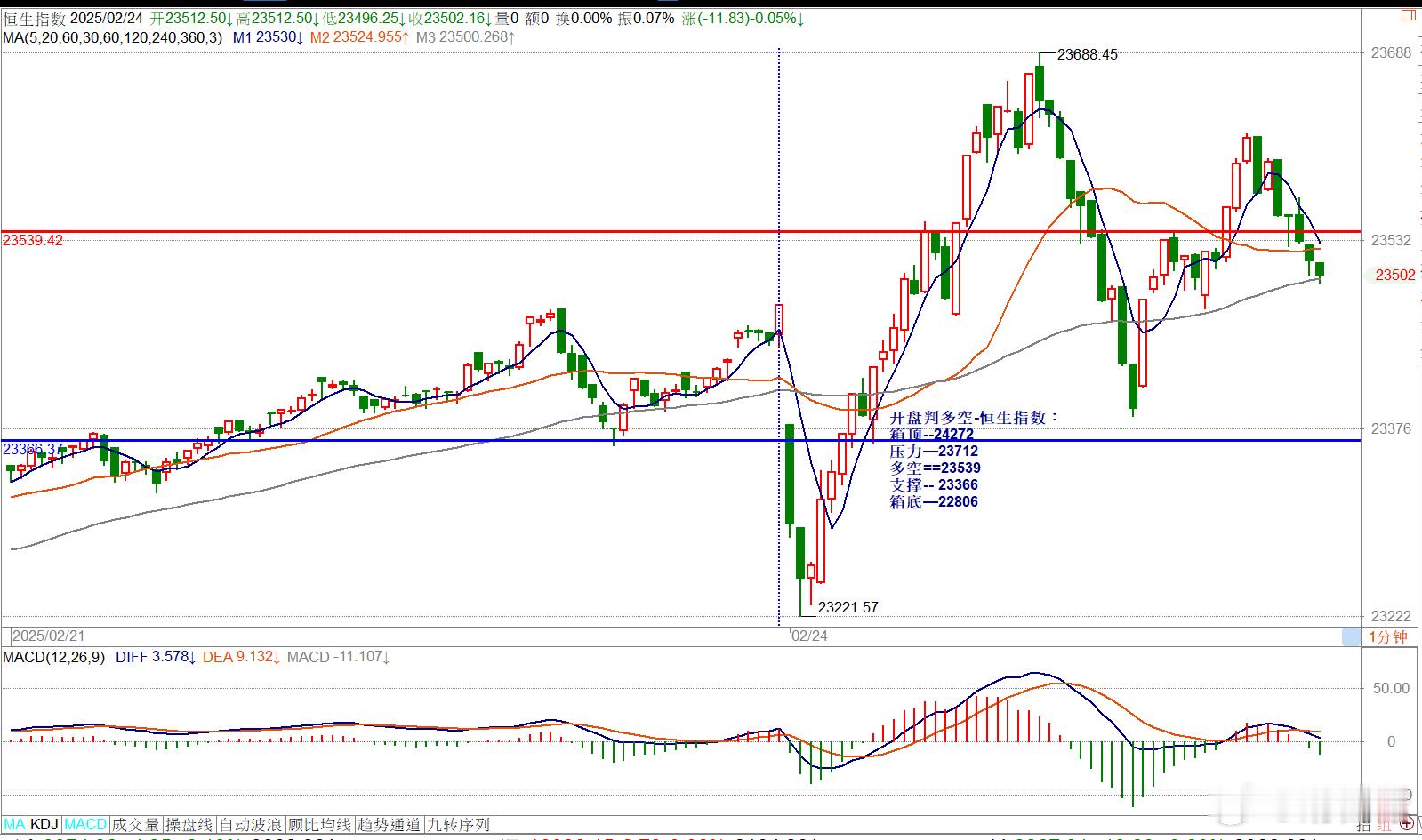The width and height of the screenshot is (1422, 840).
Task: Click the DIFF 3.578 value
Action: point(155,657)
